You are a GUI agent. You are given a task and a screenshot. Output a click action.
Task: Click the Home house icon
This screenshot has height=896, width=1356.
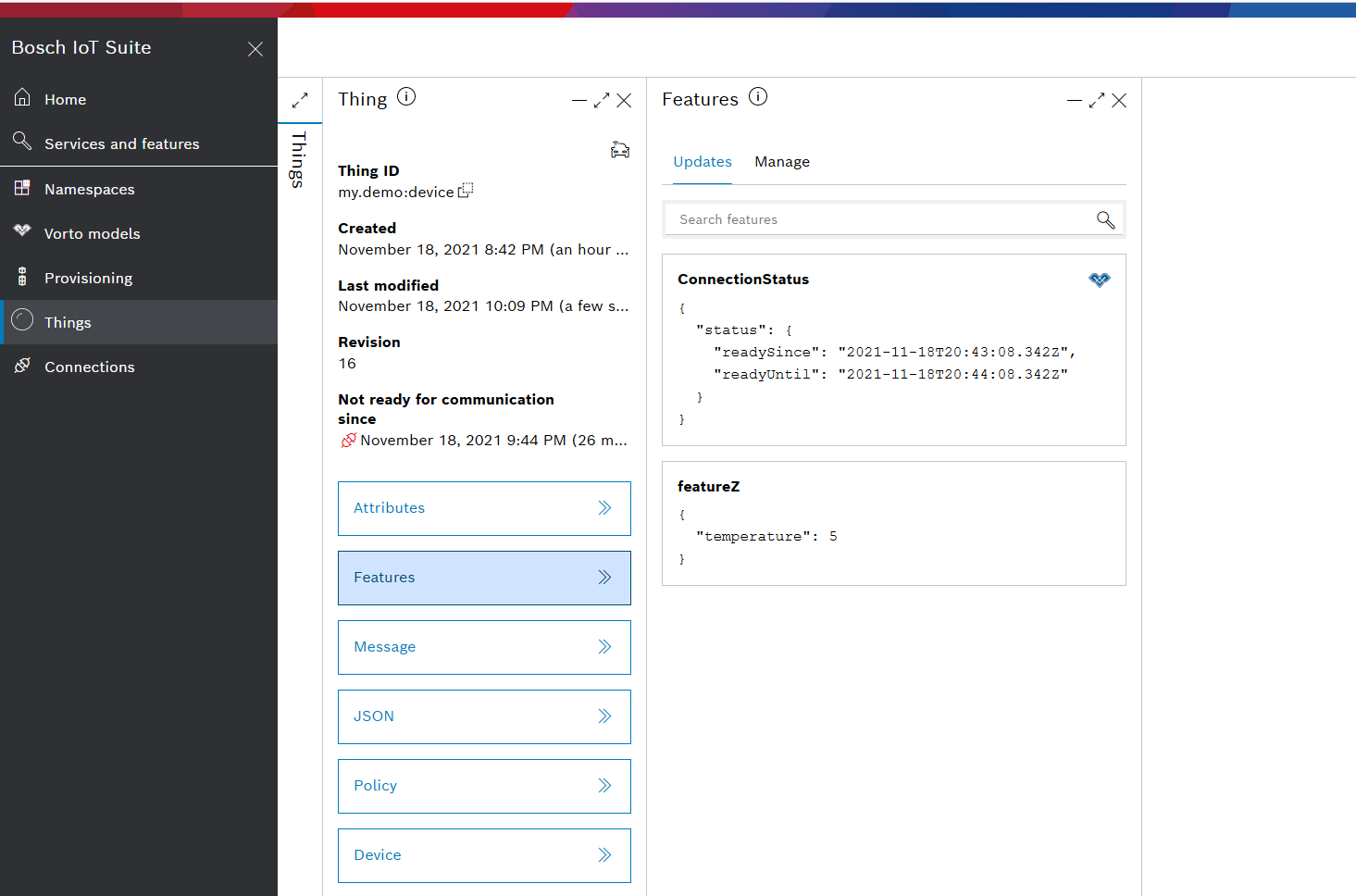(x=22, y=97)
